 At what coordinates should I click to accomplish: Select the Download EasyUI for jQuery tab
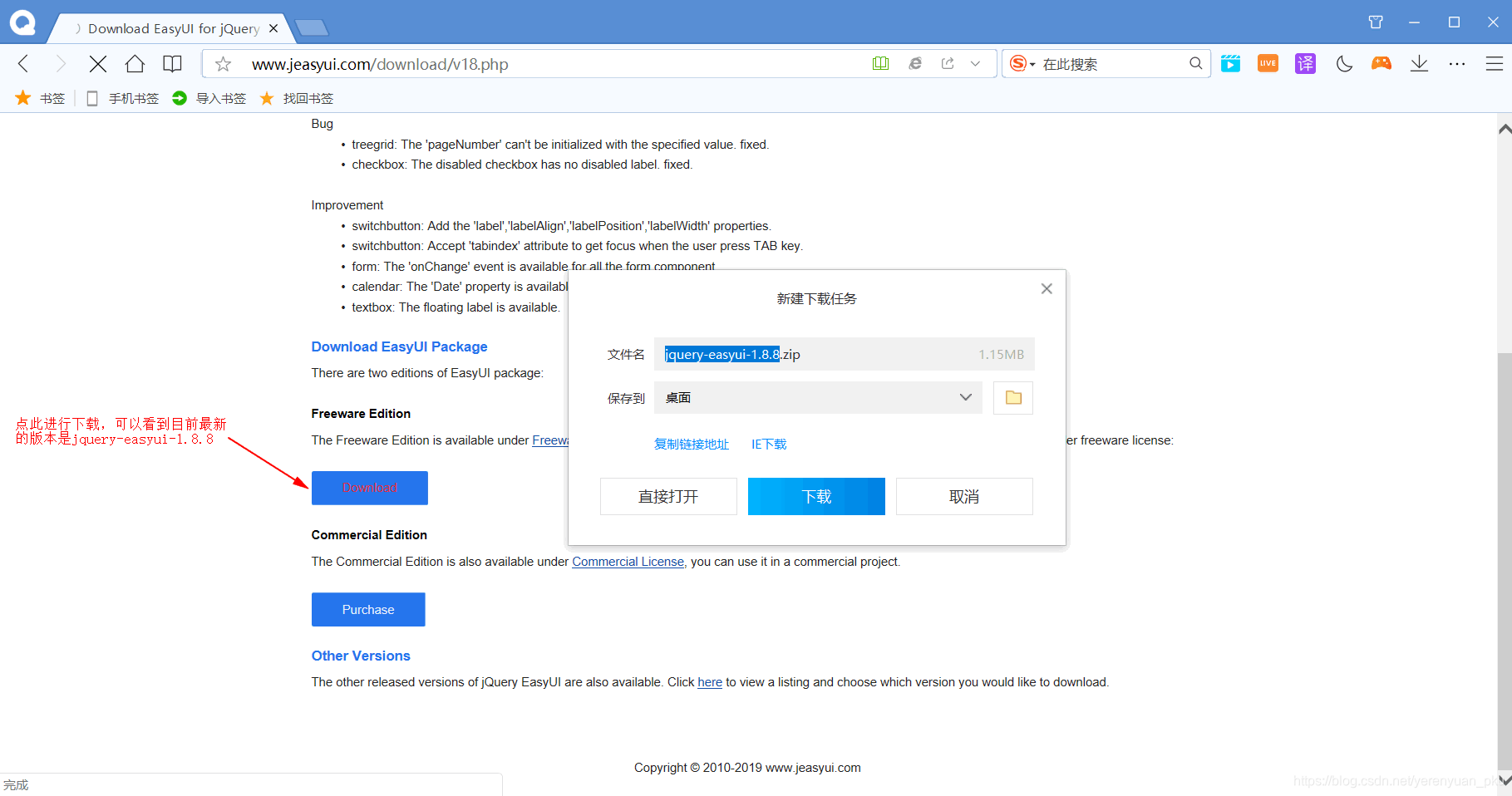pyautogui.click(x=173, y=28)
